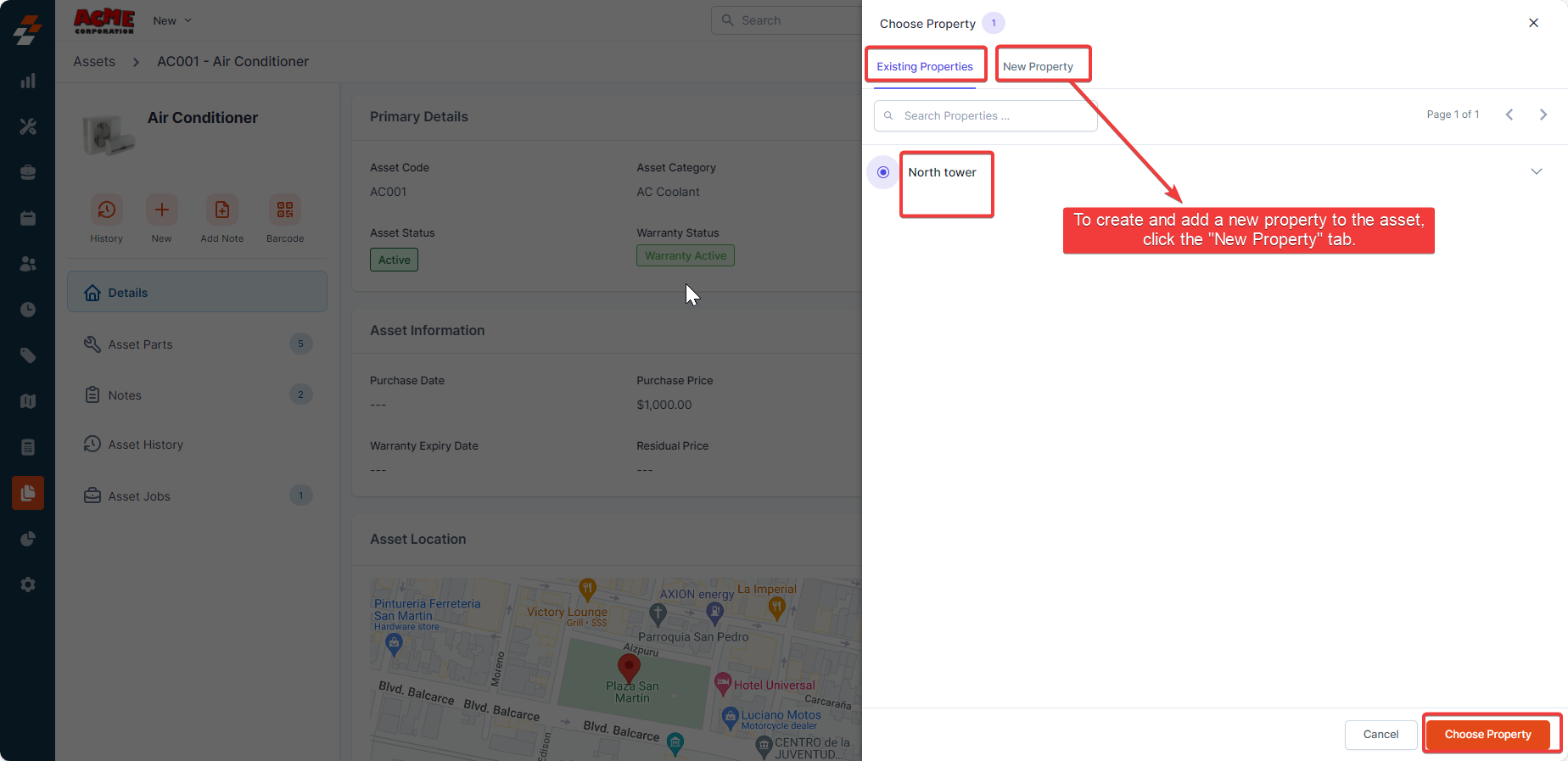Open the calendar sidebar icon
Image resolution: width=1568 pixels, height=761 pixels.
[28, 218]
